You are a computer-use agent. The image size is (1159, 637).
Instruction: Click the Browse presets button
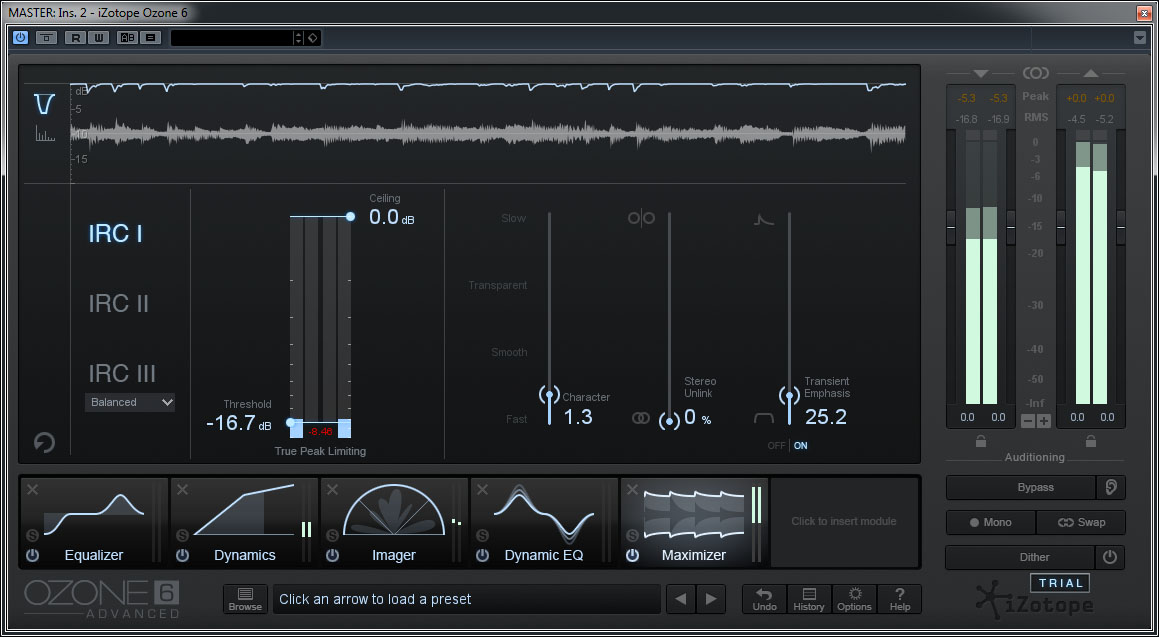click(245, 598)
